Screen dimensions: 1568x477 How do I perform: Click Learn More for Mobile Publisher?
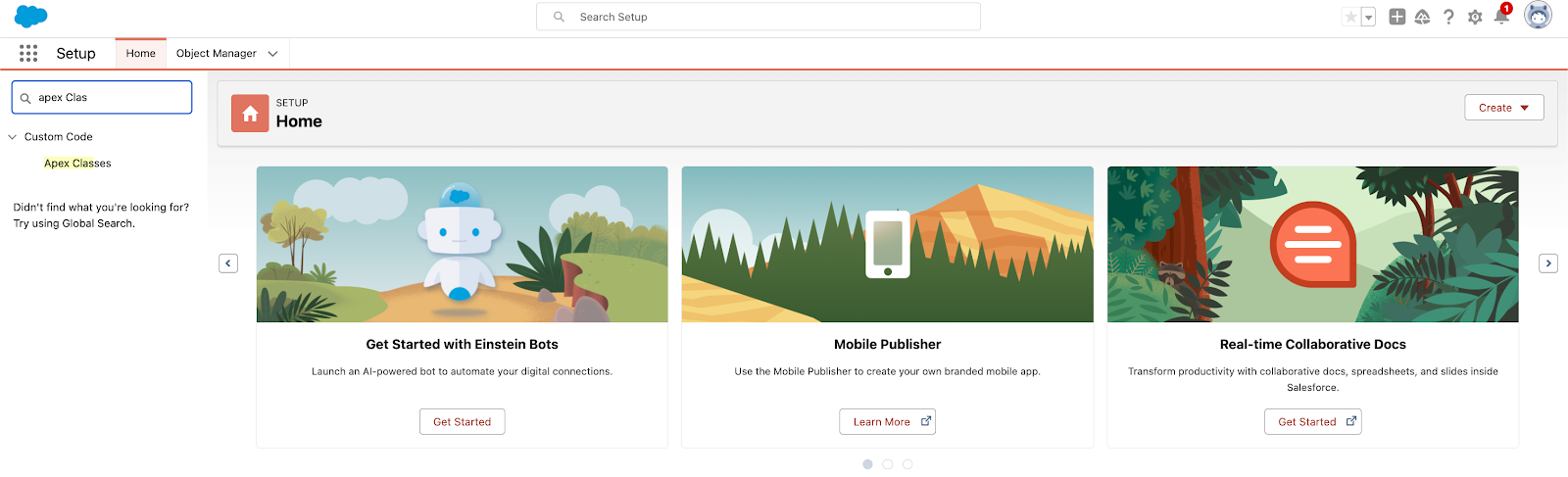(888, 422)
